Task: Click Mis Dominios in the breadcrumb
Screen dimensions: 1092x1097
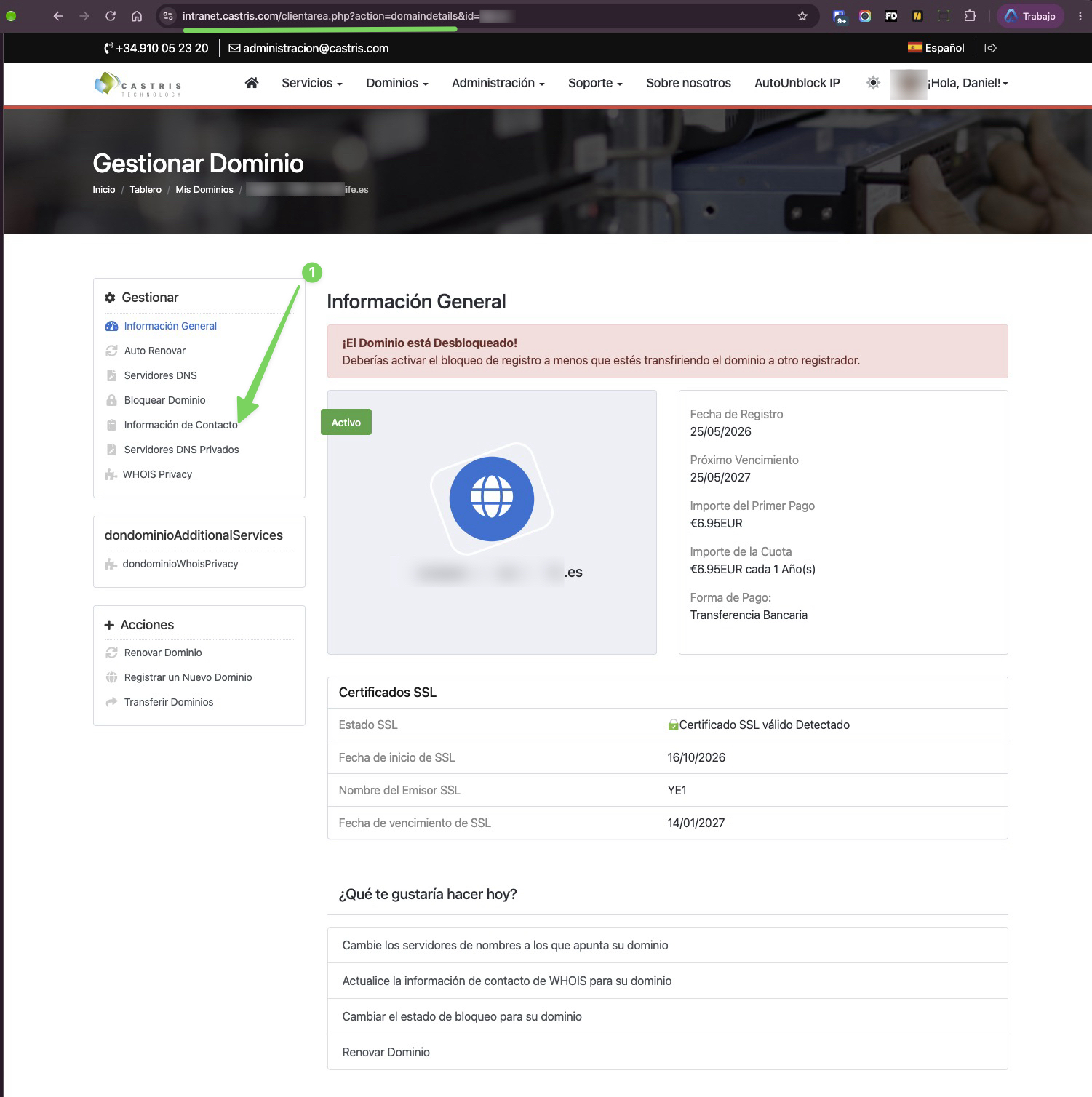Action: 204,189
